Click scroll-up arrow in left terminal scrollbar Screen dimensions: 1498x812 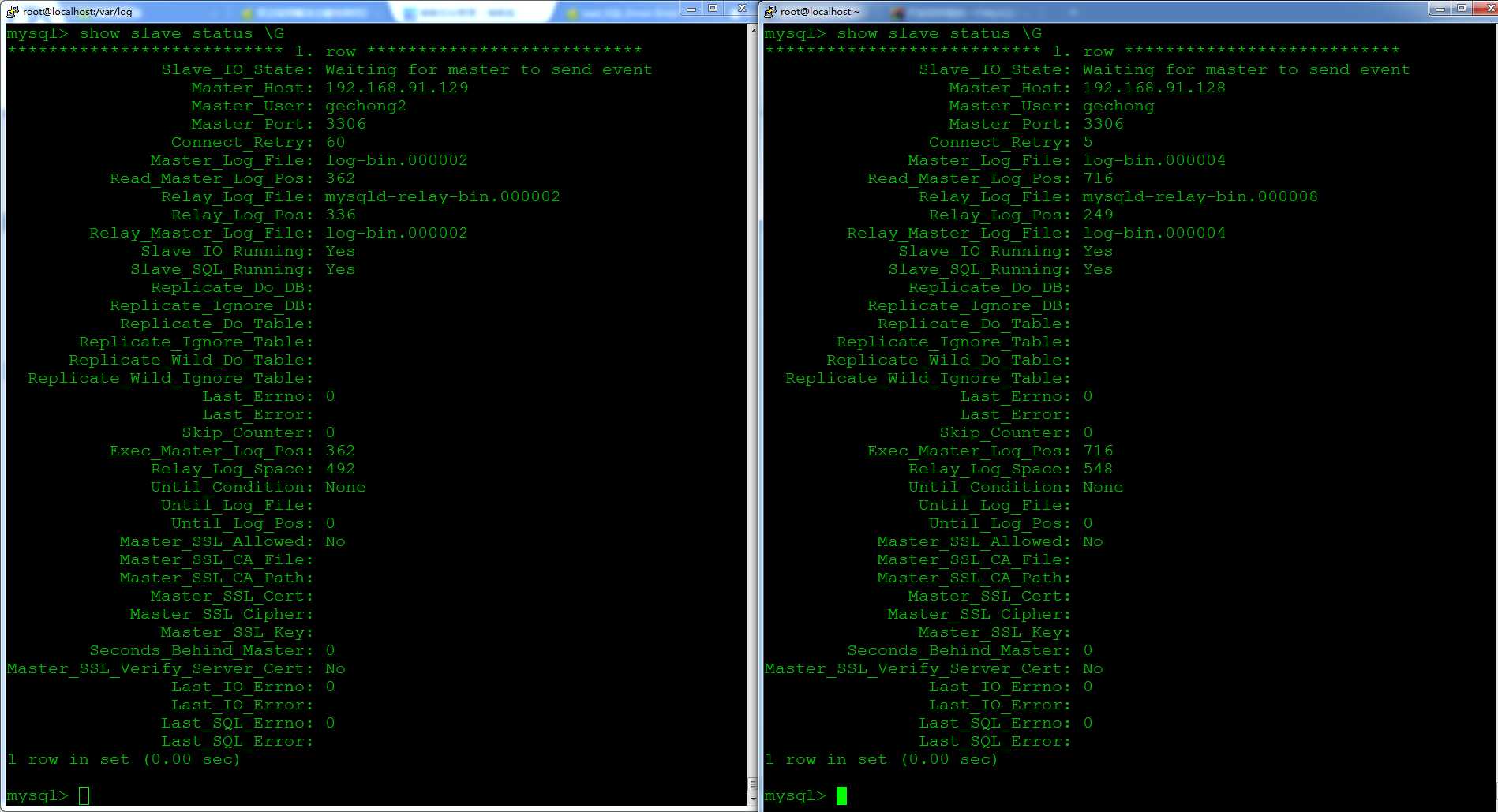(752, 30)
